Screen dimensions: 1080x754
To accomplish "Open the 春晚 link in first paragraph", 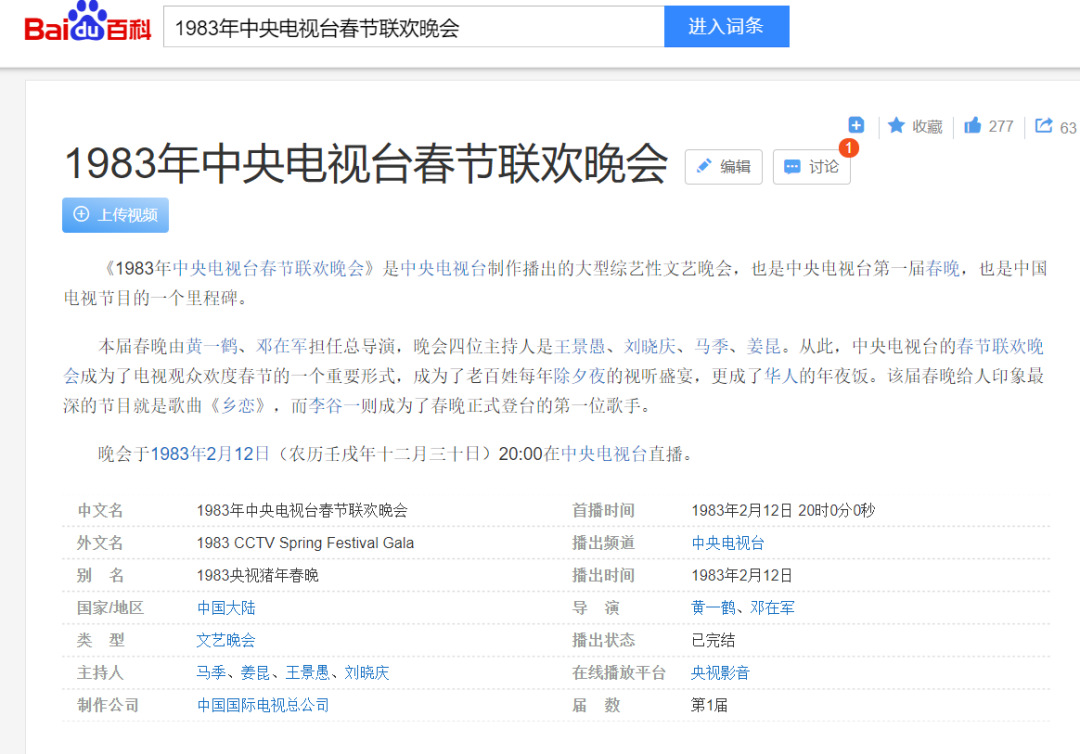I will point(943,269).
